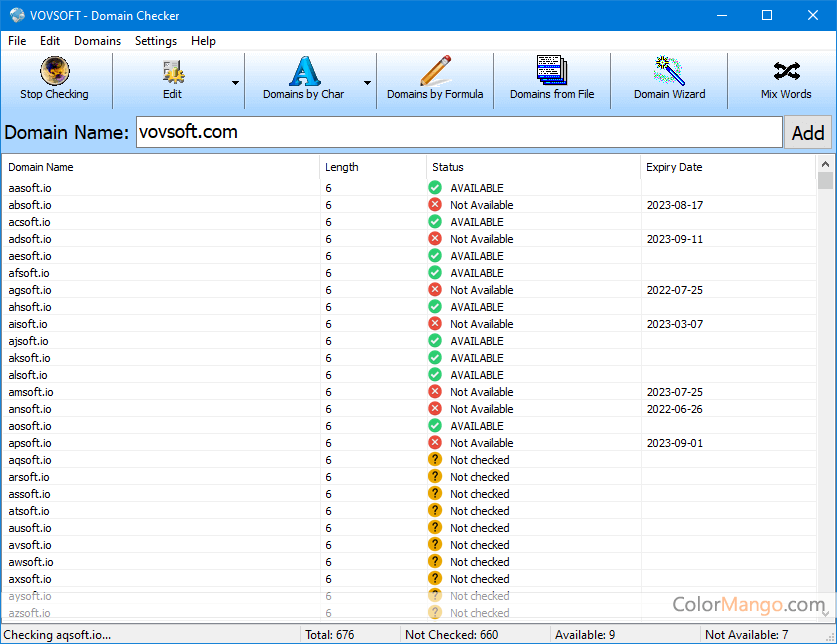Click red X icon for amsoft.io

click(435, 391)
